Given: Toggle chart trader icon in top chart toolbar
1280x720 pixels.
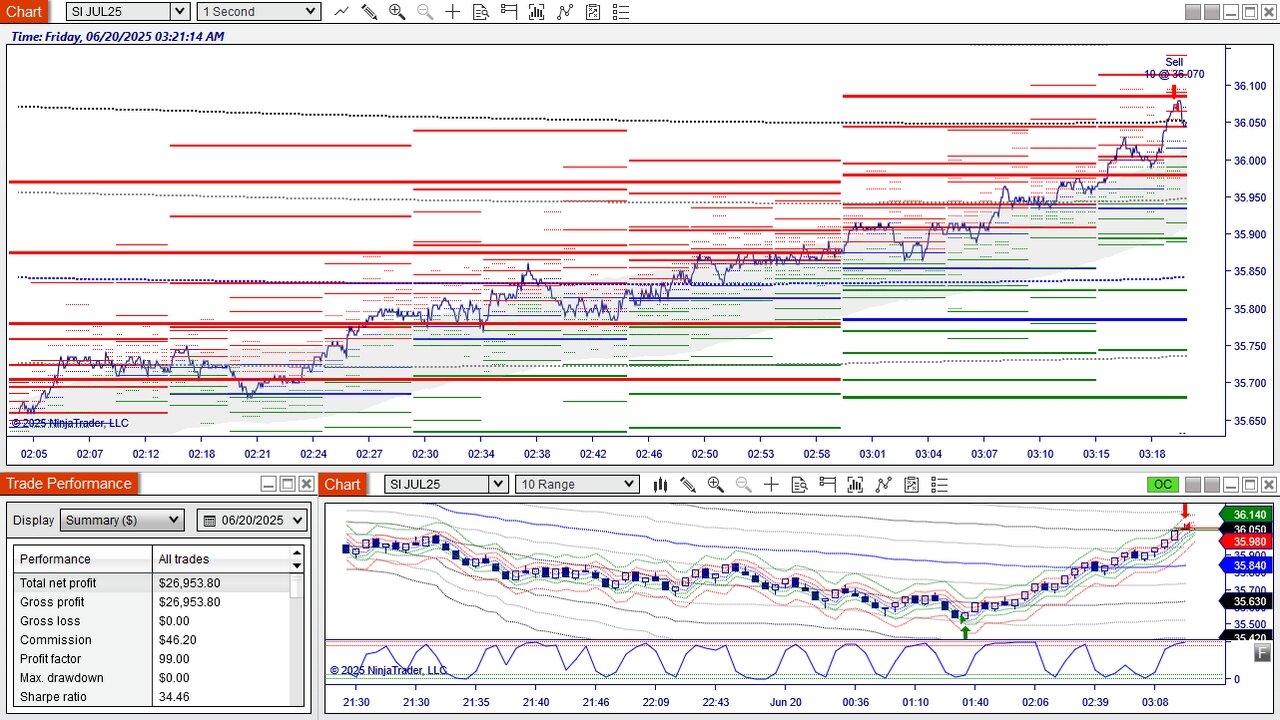Looking at the screenshot, I should pos(509,12).
